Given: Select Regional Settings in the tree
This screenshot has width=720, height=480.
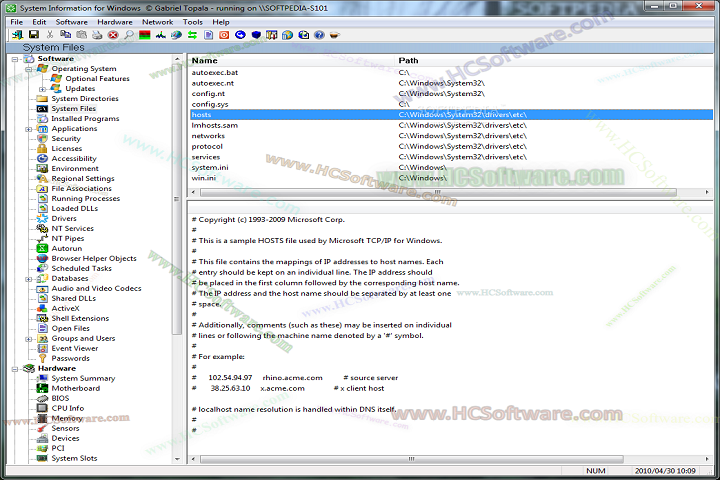Looking at the screenshot, I should pyautogui.click(x=83, y=179).
